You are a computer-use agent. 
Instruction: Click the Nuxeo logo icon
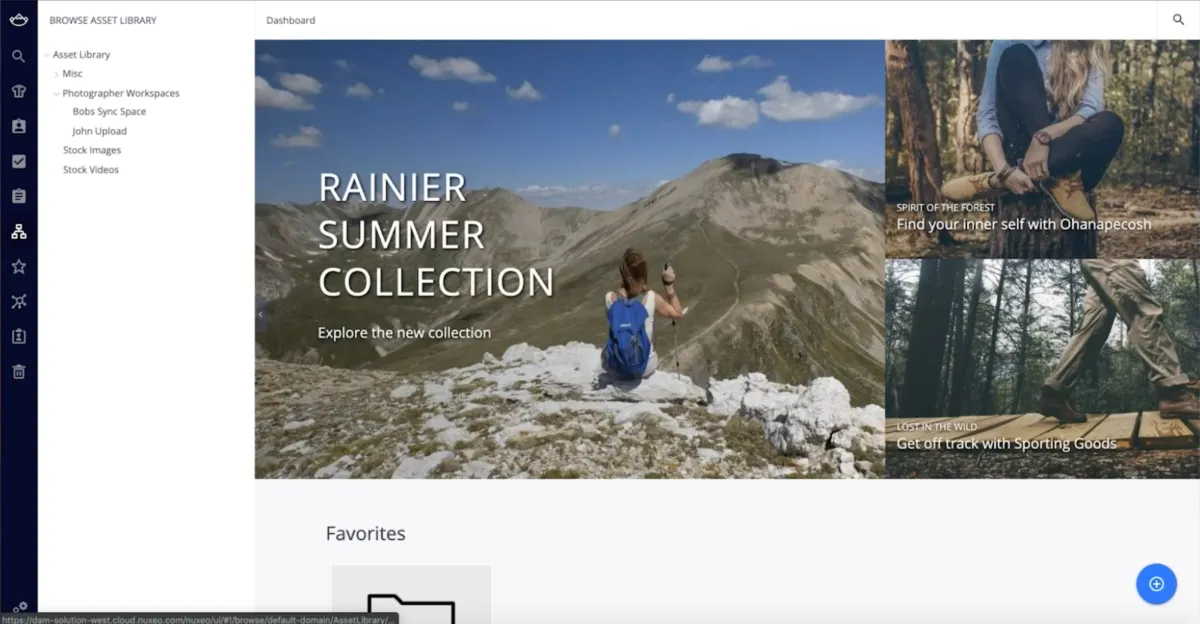[x=18, y=20]
